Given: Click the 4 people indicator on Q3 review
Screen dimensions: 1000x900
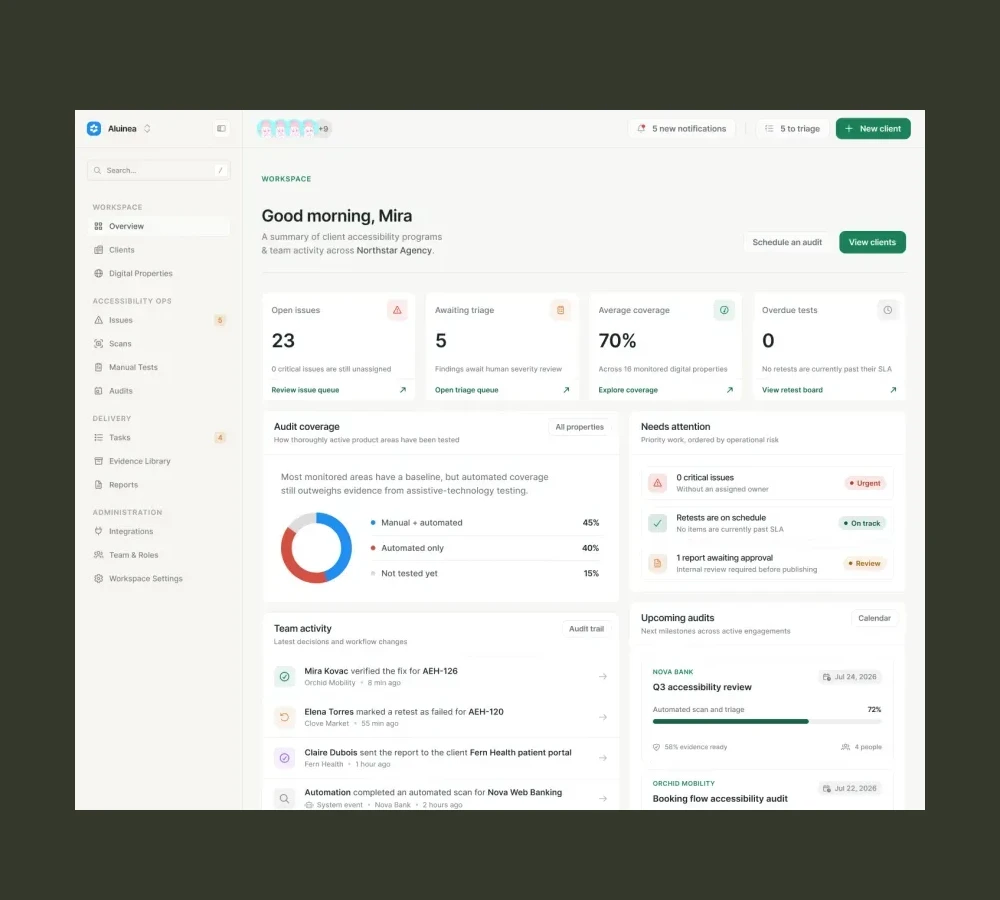Looking at the screenshot, I should point(862,746).
